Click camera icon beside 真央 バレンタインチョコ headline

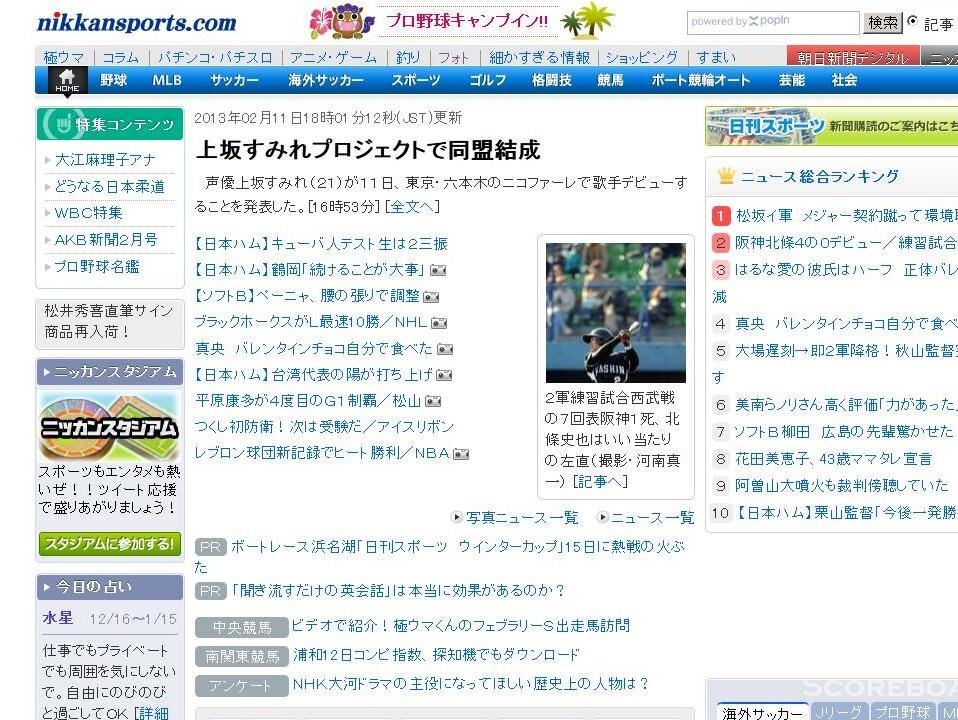pos(445,350)
